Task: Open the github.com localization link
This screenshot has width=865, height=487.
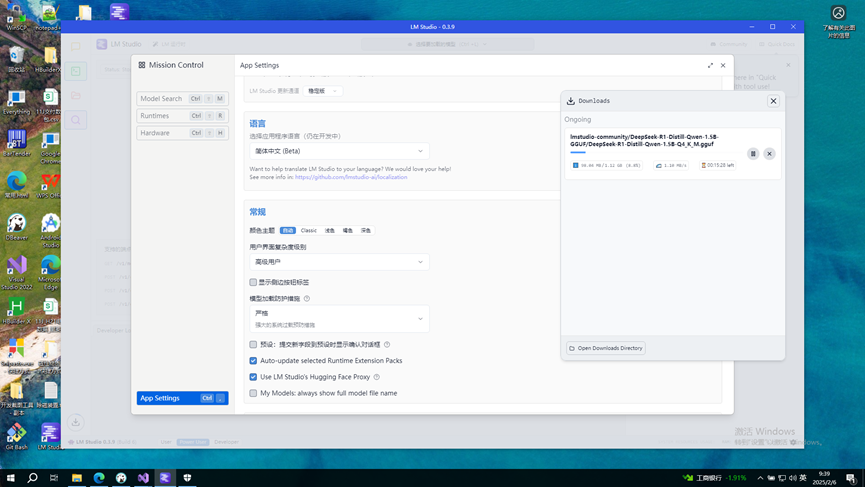Action: tap(351, 177)
